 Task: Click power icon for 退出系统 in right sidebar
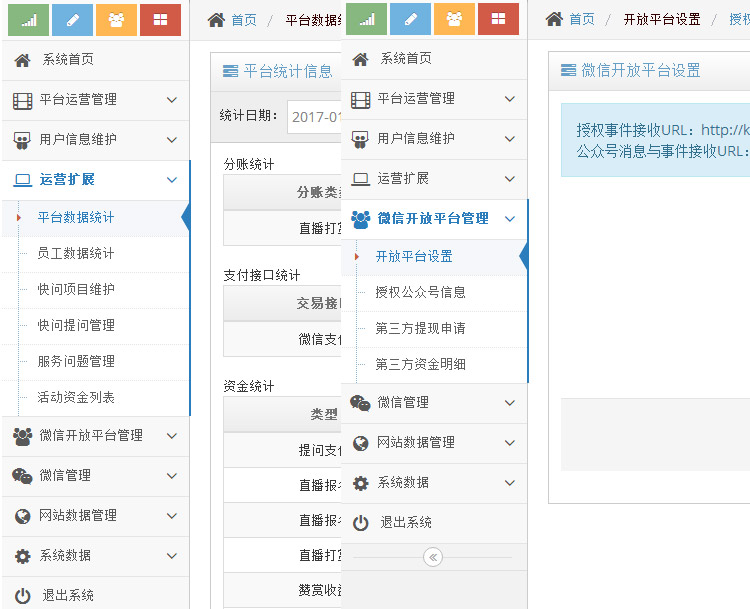pos(361,523)
